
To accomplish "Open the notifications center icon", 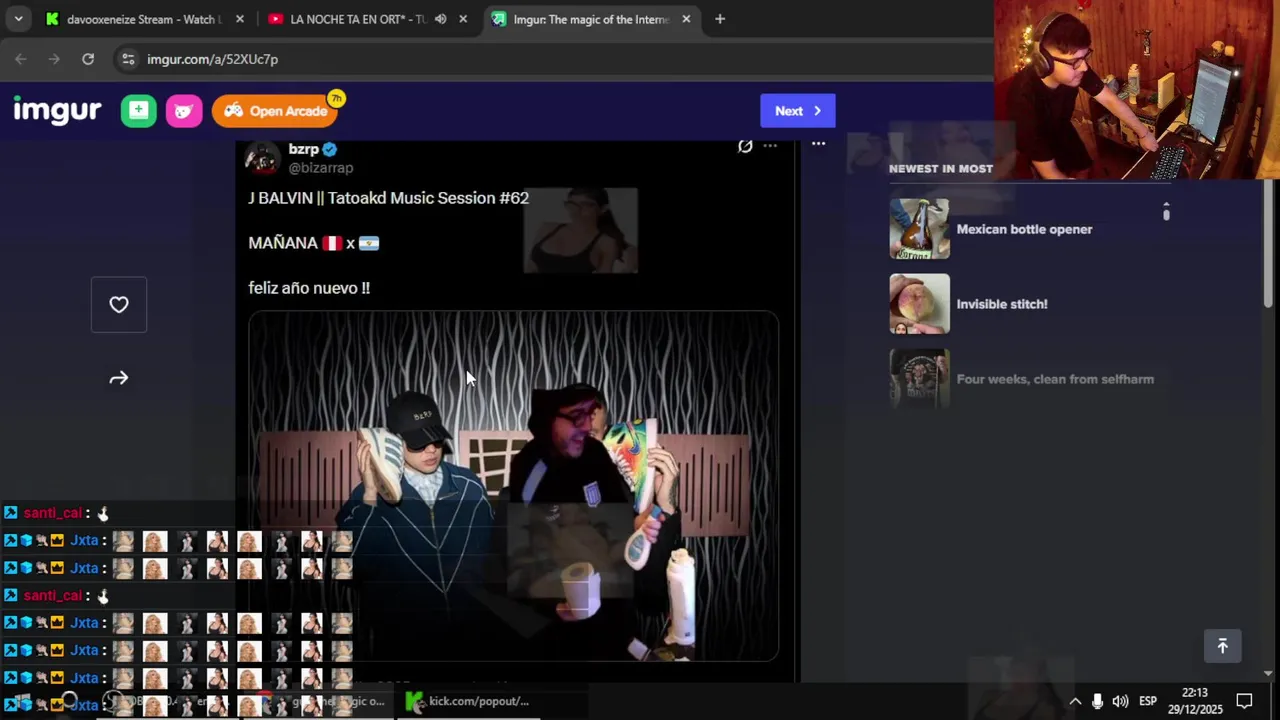I will [x=1245, y=701].
